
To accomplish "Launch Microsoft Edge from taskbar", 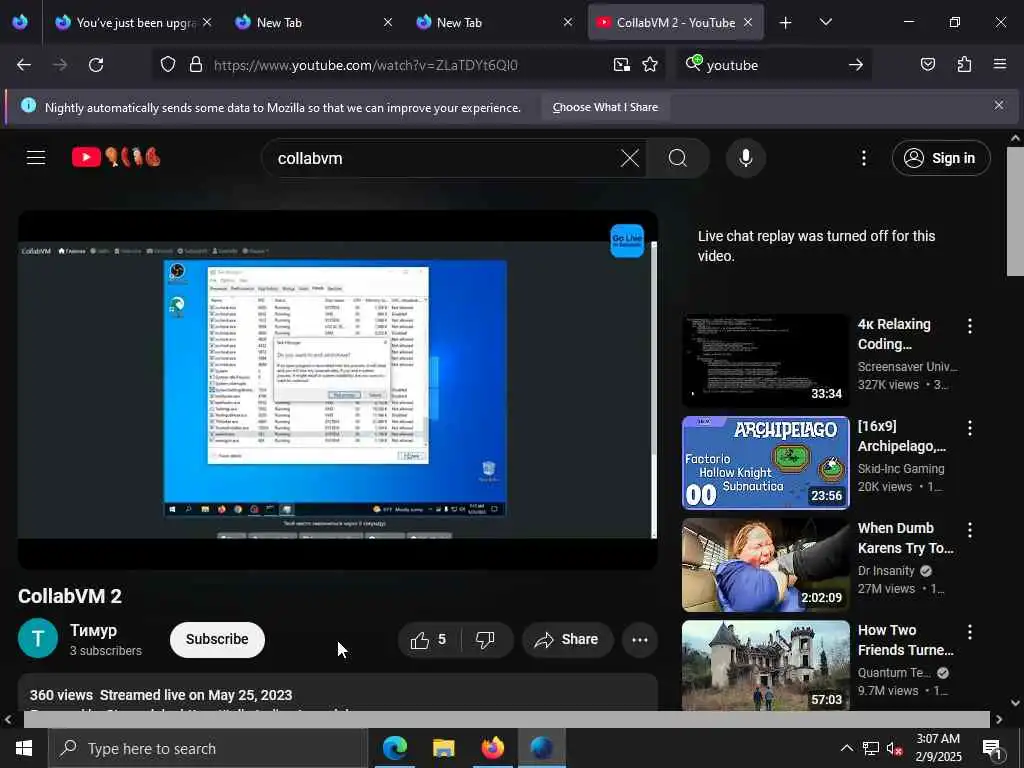I will 394,748.
